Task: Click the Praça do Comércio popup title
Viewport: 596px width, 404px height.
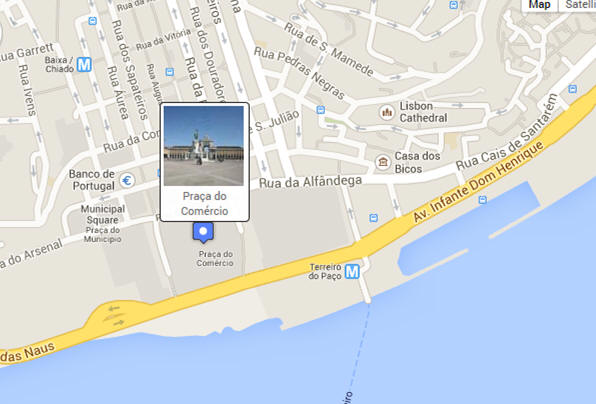Action: (x=204, y=203)
